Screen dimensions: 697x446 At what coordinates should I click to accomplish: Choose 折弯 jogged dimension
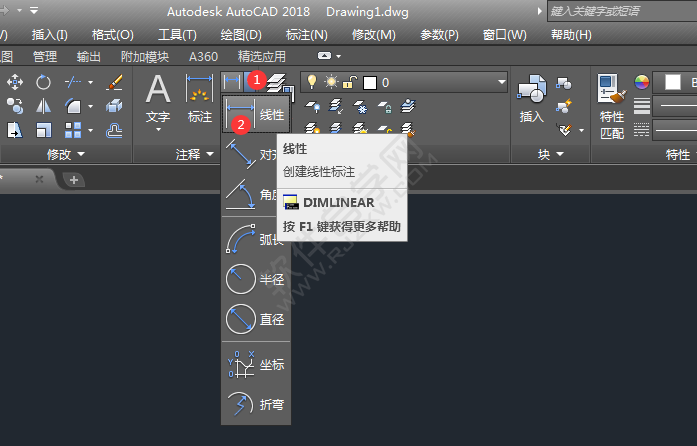point(256,404)
